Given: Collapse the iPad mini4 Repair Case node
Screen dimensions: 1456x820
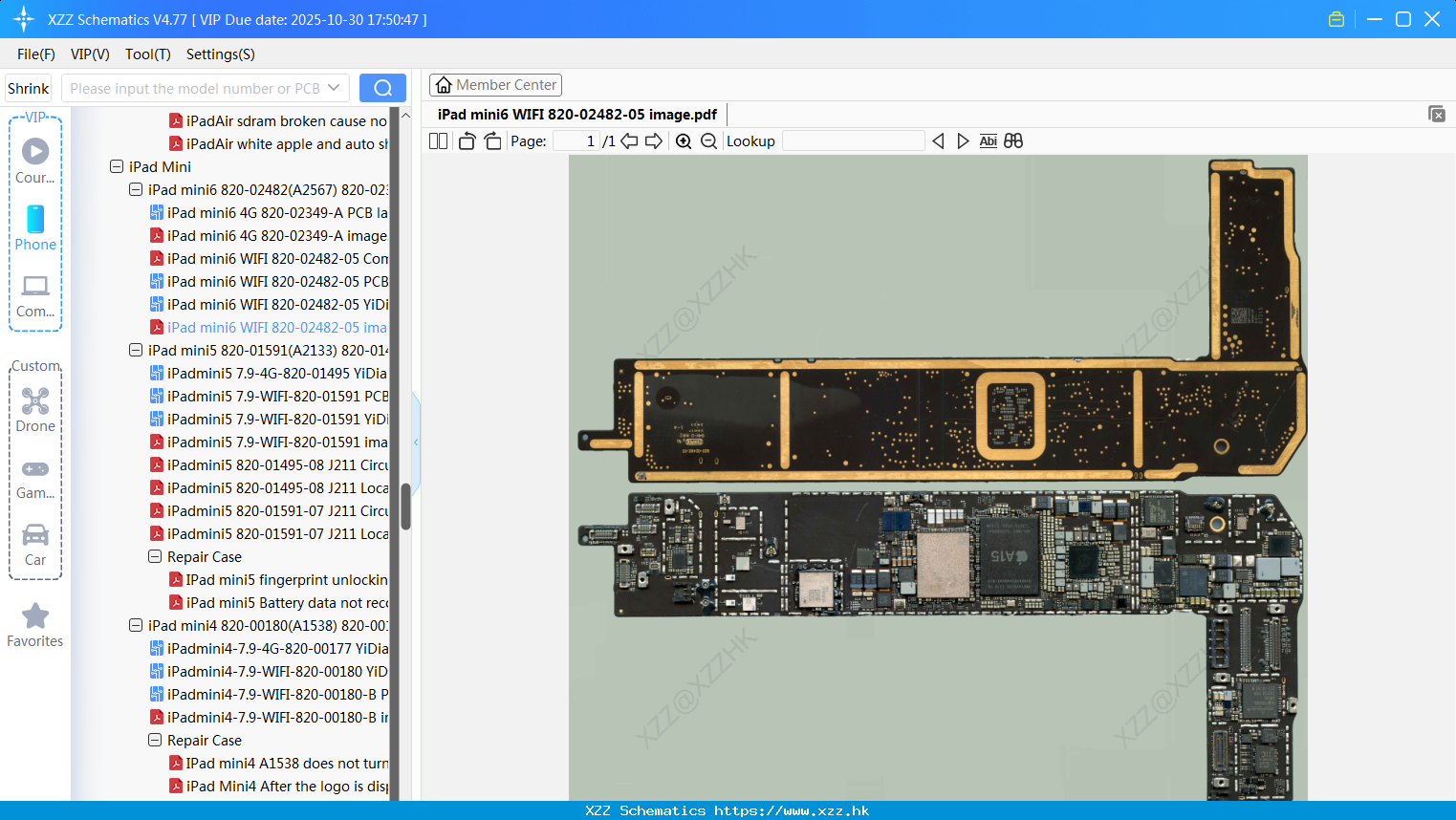Looking at the screenshot, I should [x=155, y=740].
